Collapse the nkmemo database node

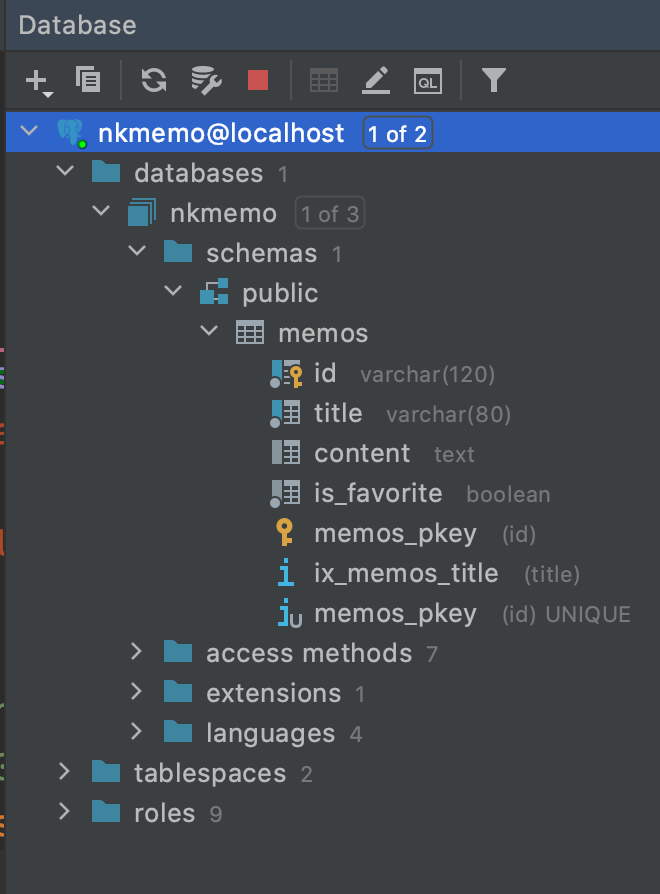(101, 210)
